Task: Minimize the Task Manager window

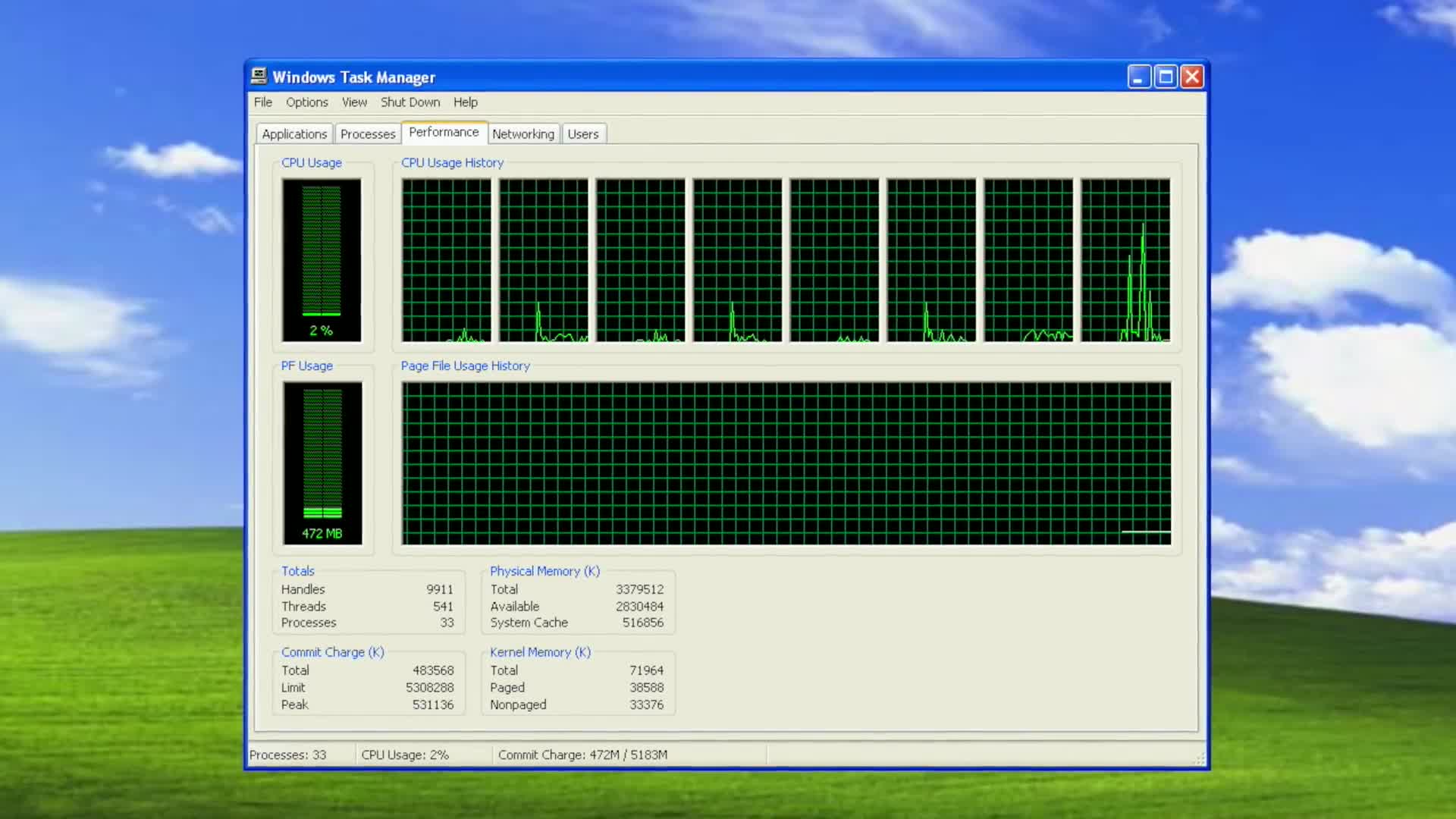Action: coord(1138,77)
